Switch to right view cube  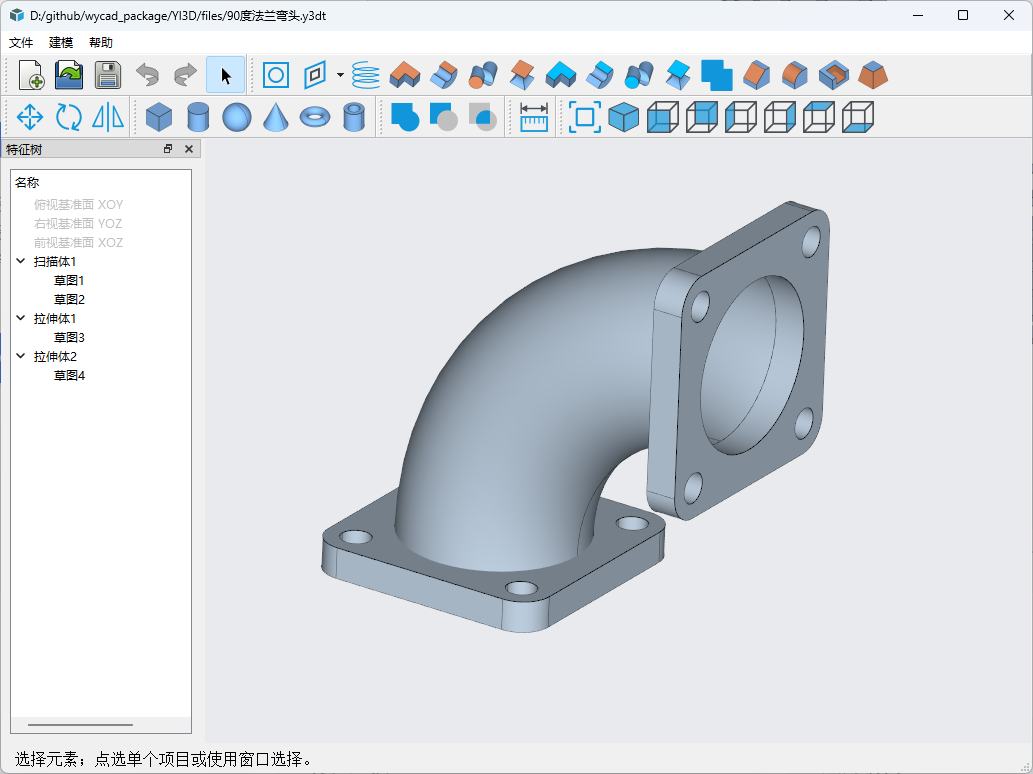[x=779, y=117]
